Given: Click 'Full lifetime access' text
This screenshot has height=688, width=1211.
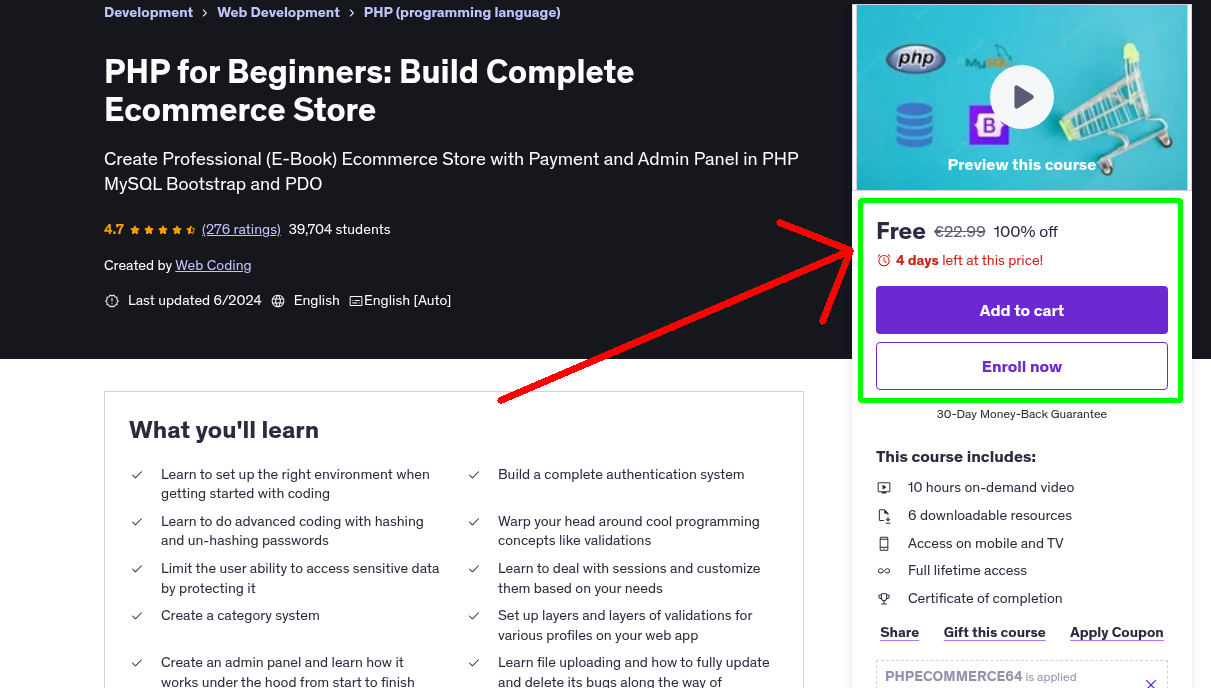Looking at the screenshot, I should click(967, 571).
